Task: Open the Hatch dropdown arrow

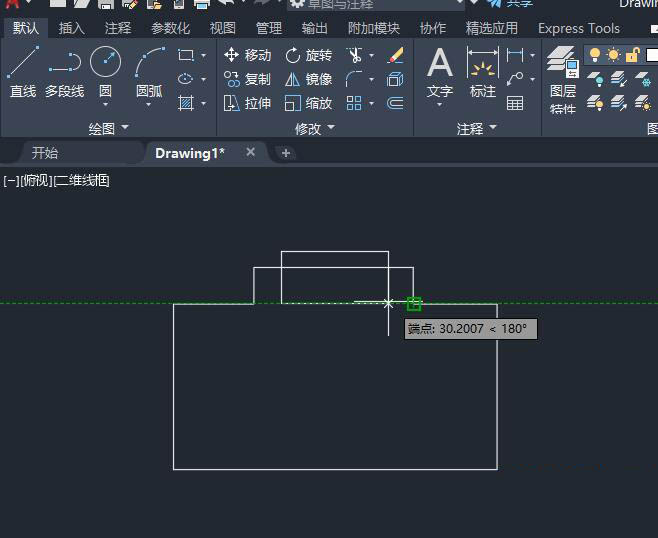Action: pyautogui.click(x=204, y=103)
